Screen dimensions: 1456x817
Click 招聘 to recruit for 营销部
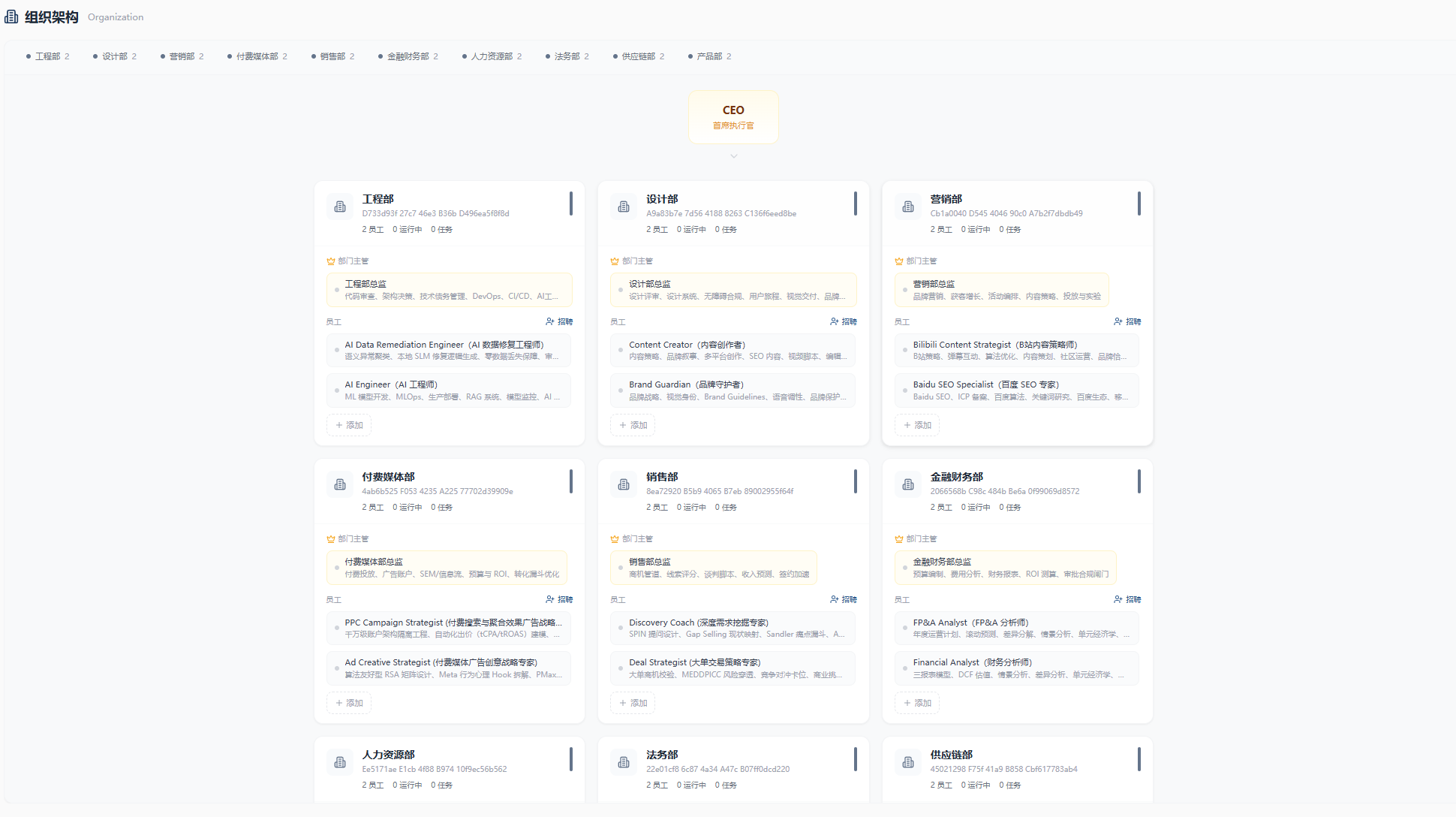(1127, 321)
